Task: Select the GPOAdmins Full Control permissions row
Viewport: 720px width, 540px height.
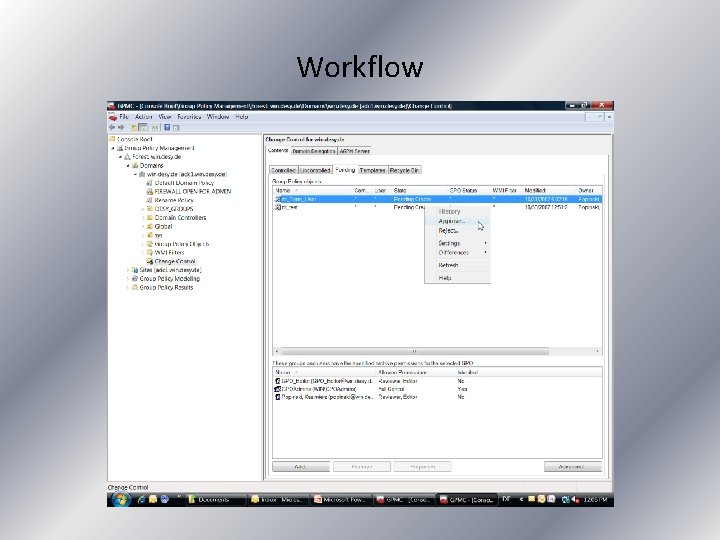Action: (x=437, y=389)
